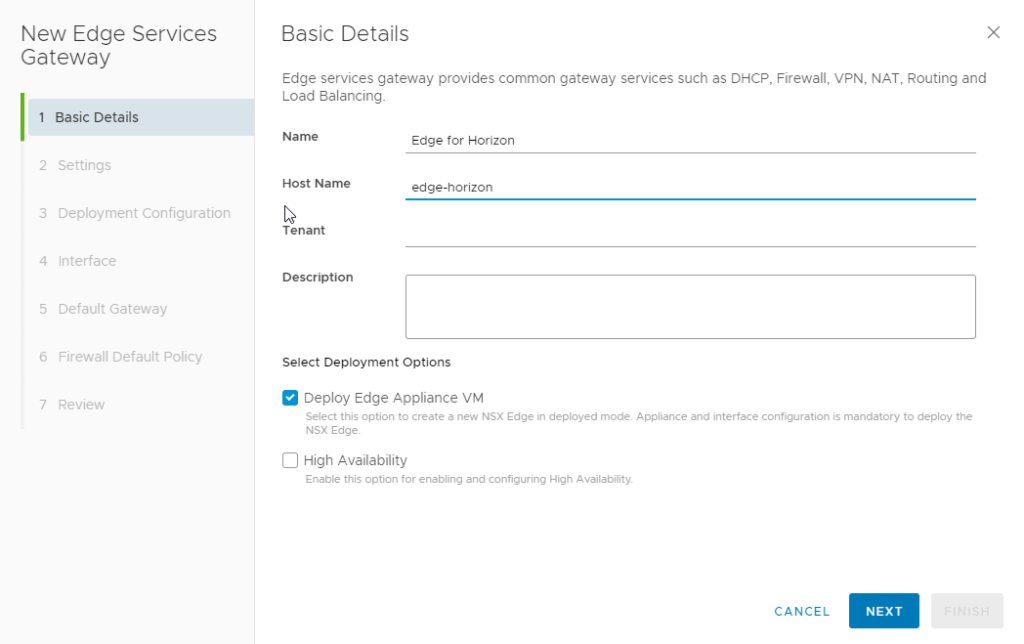1024x644 pixels.
Task: Enable the High Availability checkbox
Action: click(x=290, y=460)
